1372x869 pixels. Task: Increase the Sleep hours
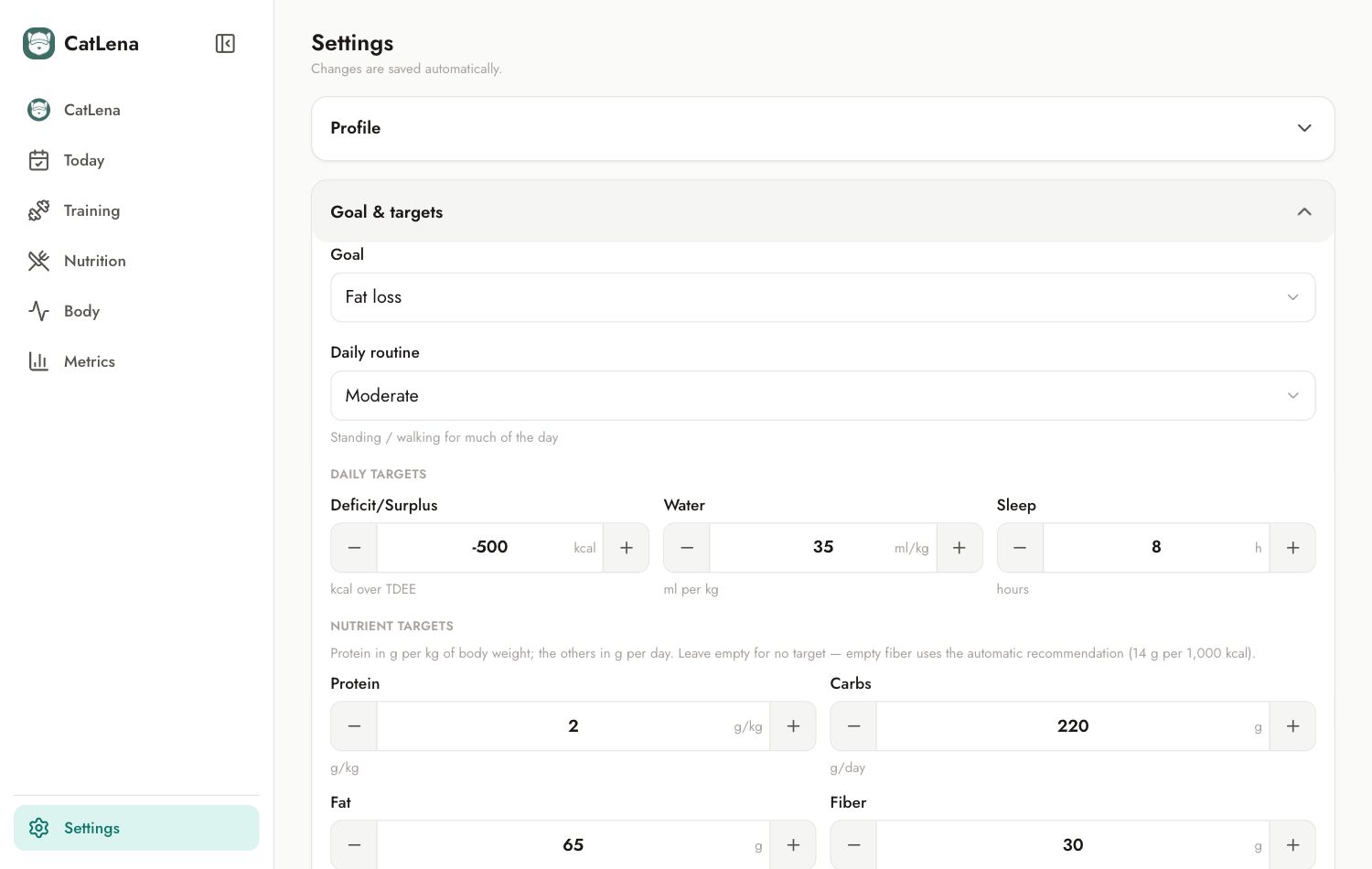tap(1292, 548)
